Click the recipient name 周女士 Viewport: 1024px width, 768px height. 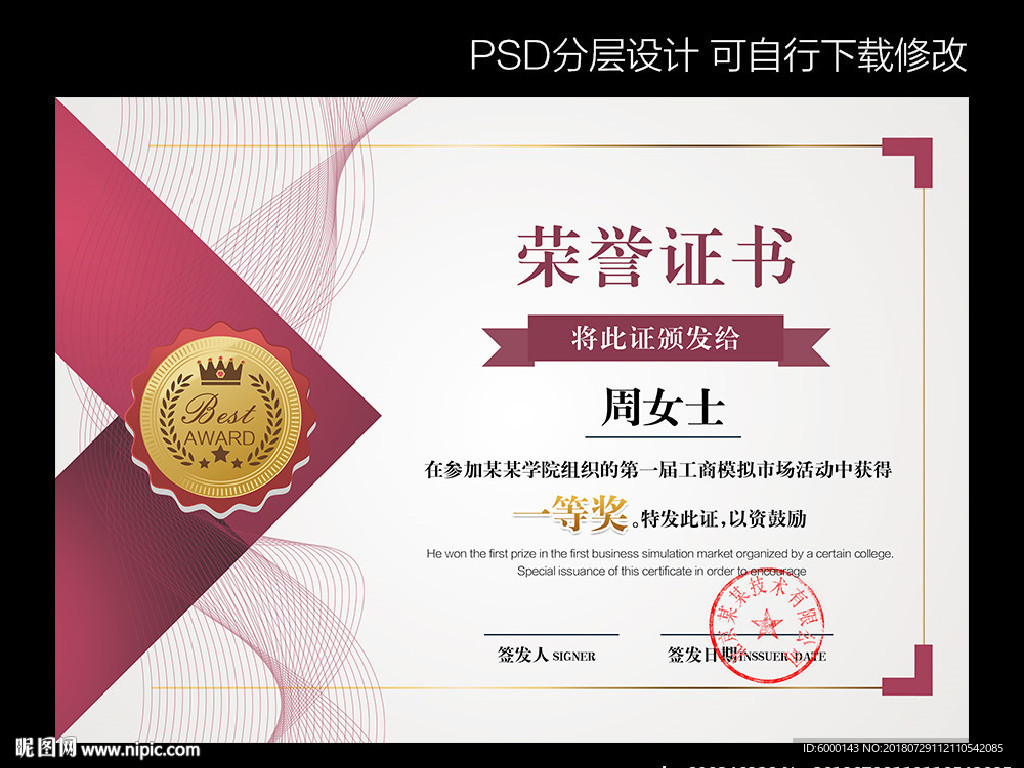click(663, 407)
